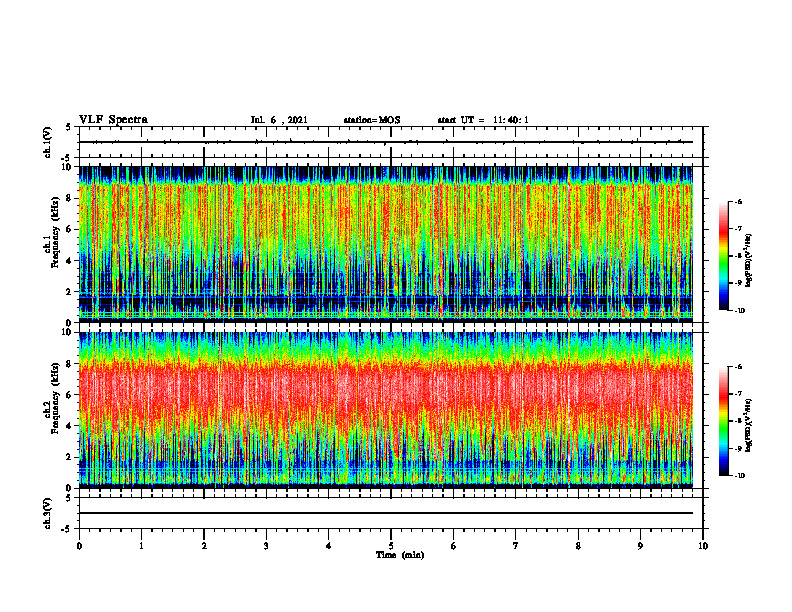The image size is (792, 612).
Task: Click the "station=MOS" header text
Action: [372, 120]
